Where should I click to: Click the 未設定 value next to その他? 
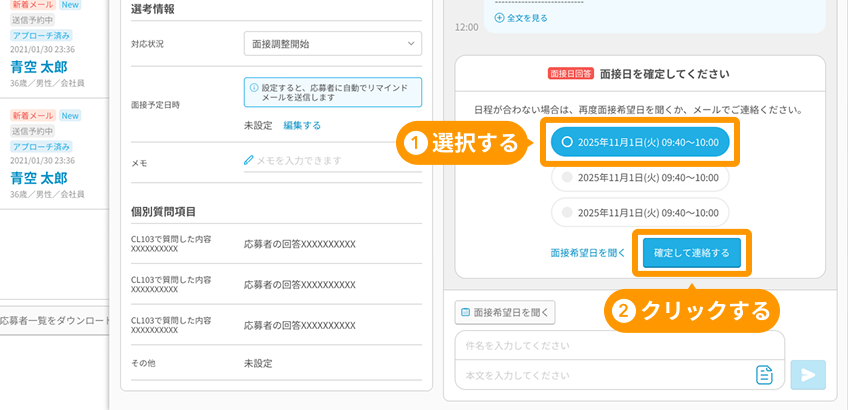click(x=258, y=363)
